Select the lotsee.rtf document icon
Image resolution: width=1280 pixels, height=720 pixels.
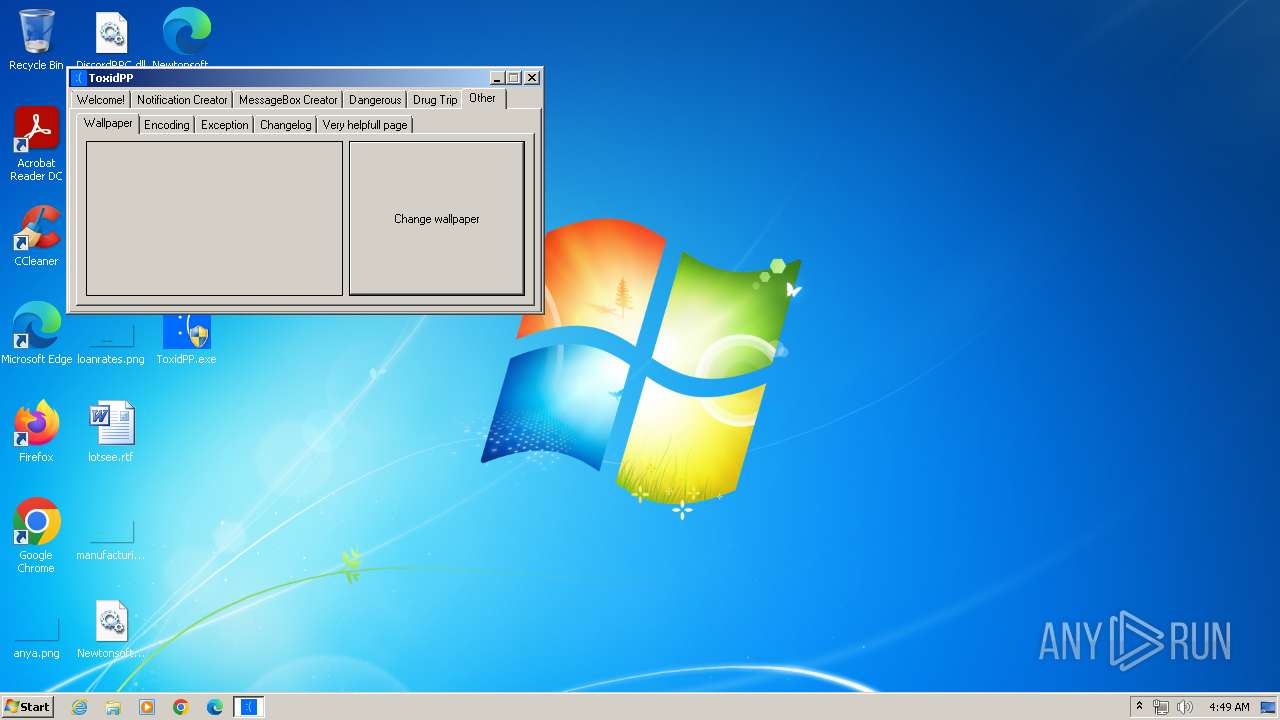[111, 432]
